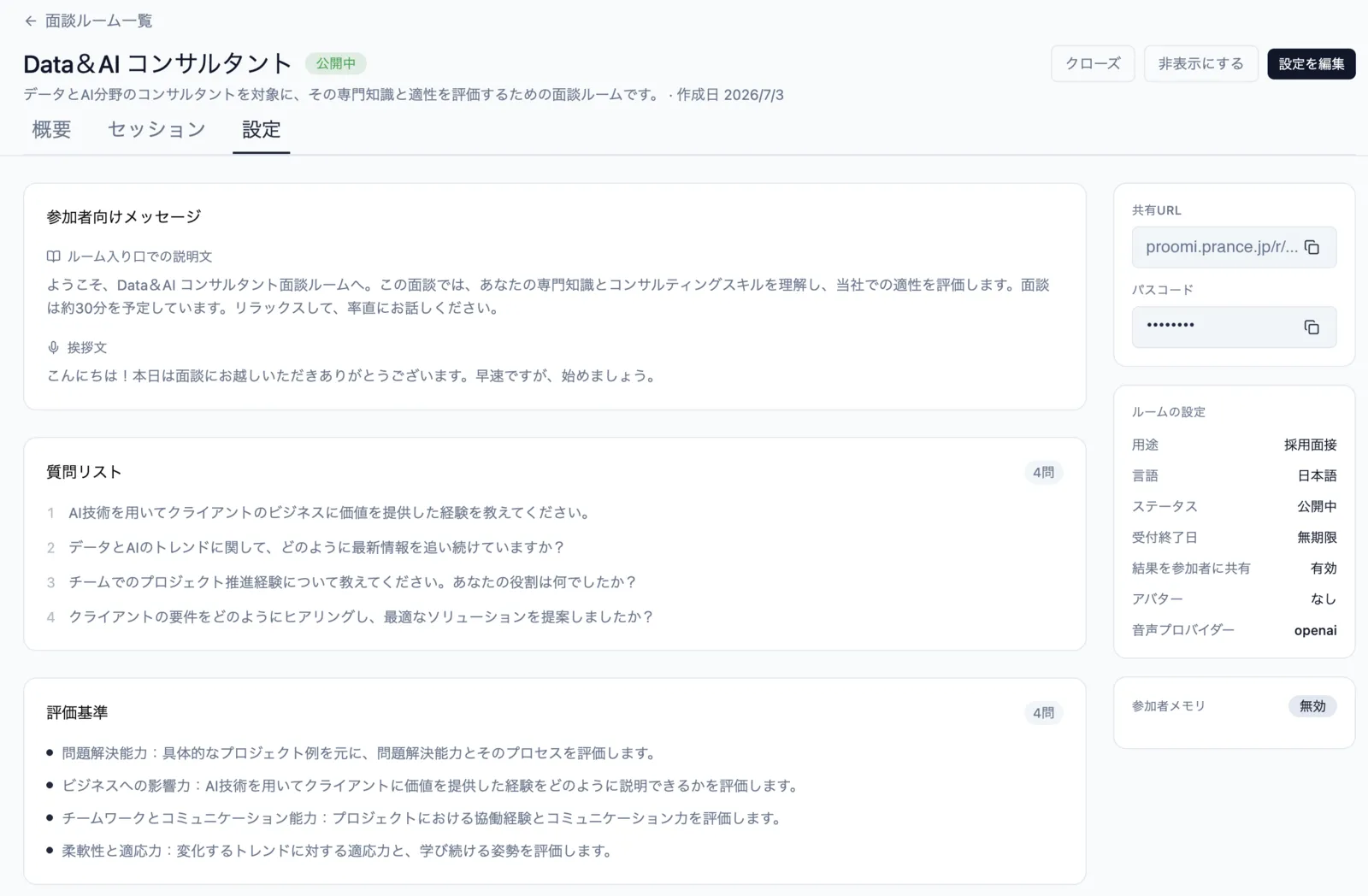This screenshot has width=1368, height=896.
Task: Select question 3 about チームでのプロジェクト推進経験
Action: (352, 582)
